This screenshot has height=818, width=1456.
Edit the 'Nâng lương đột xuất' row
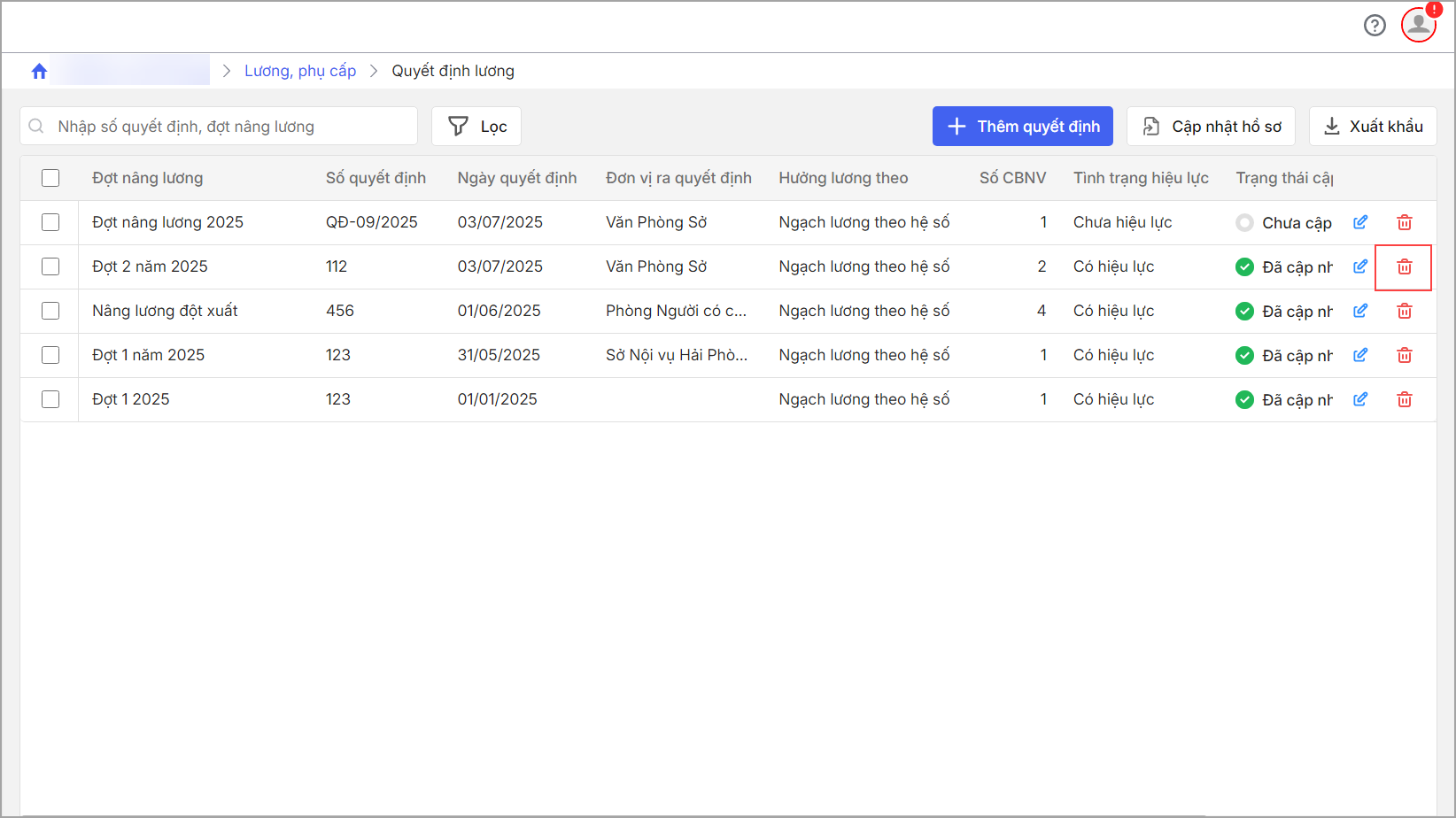(x=1360, y=311)
